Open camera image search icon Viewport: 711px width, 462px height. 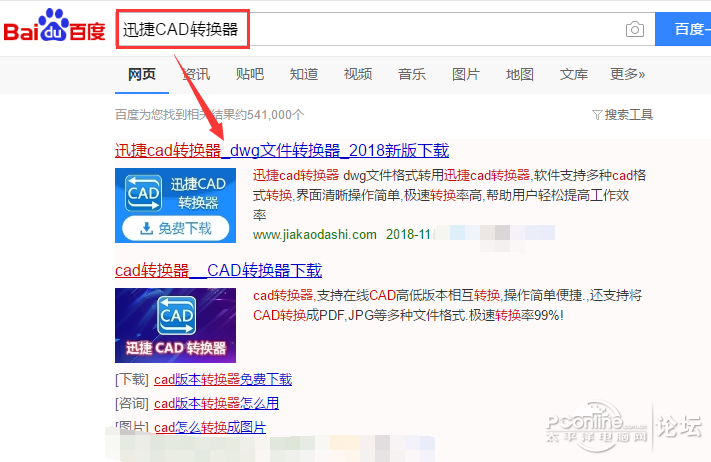[634, 29]
